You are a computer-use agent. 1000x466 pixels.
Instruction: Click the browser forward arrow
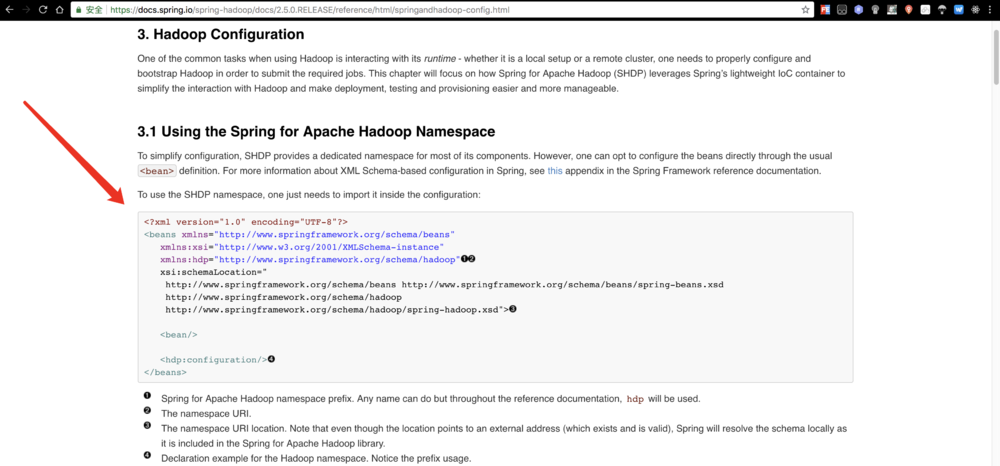[x=26, y=9]
